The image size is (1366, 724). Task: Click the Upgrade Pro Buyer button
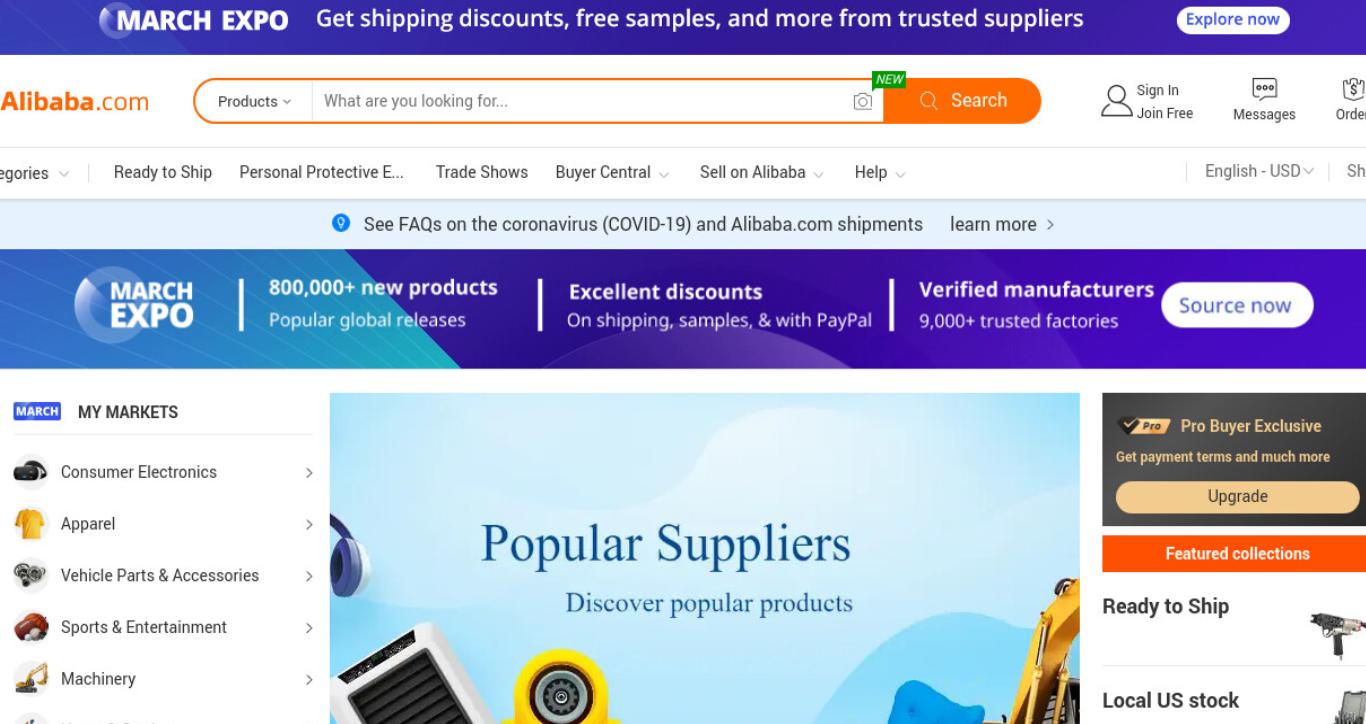pos(1238,497)
